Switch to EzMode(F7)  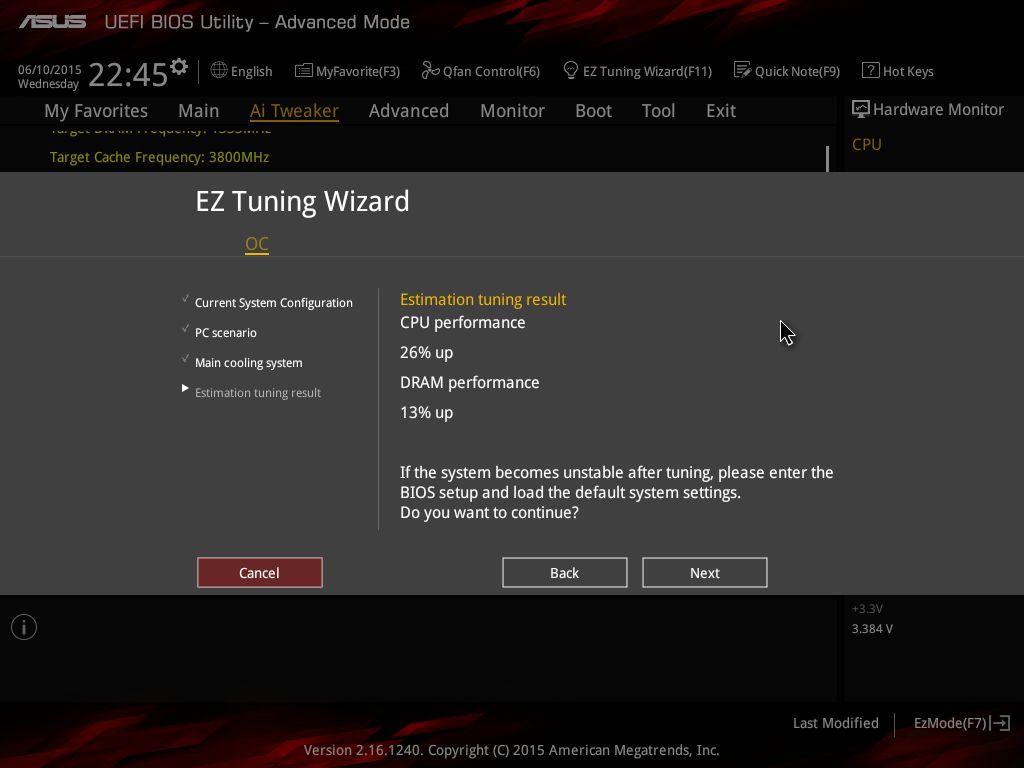[x=950, y=723]
